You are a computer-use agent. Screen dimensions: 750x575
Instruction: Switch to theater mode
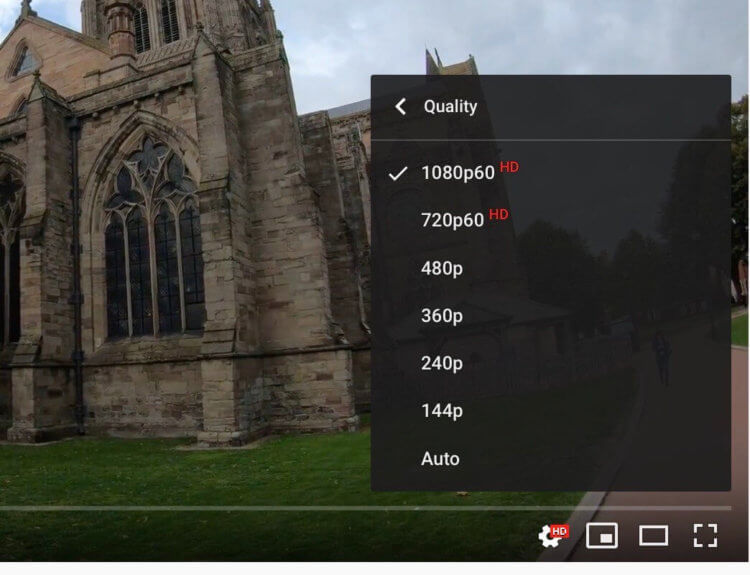click(653, 535)
